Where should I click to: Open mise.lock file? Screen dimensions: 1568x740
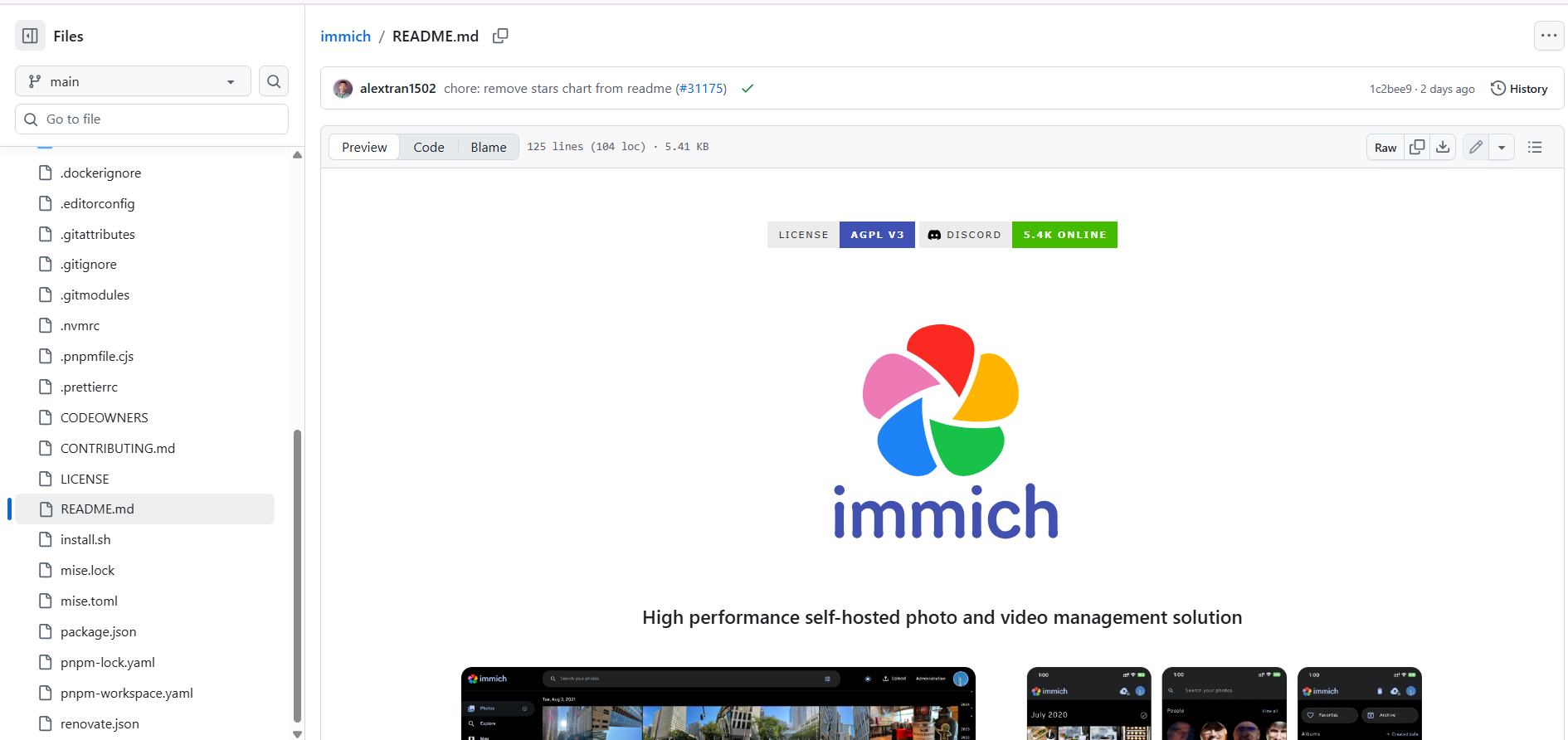tap(87, 570)
